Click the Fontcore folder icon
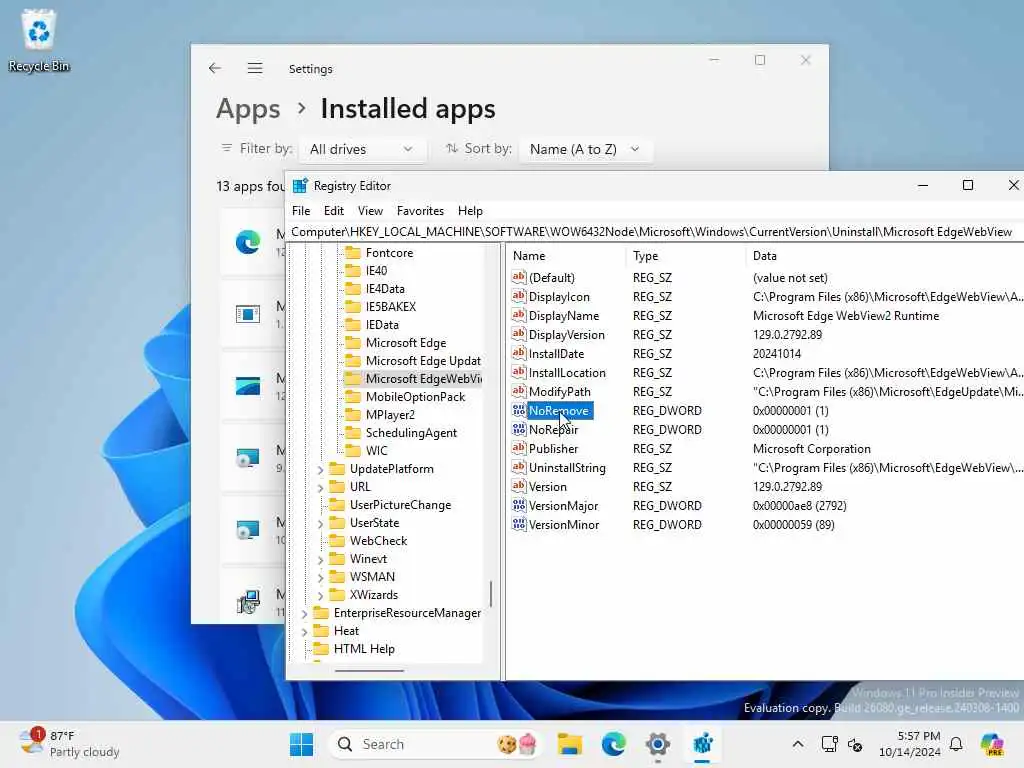 [x=353, y=252]
